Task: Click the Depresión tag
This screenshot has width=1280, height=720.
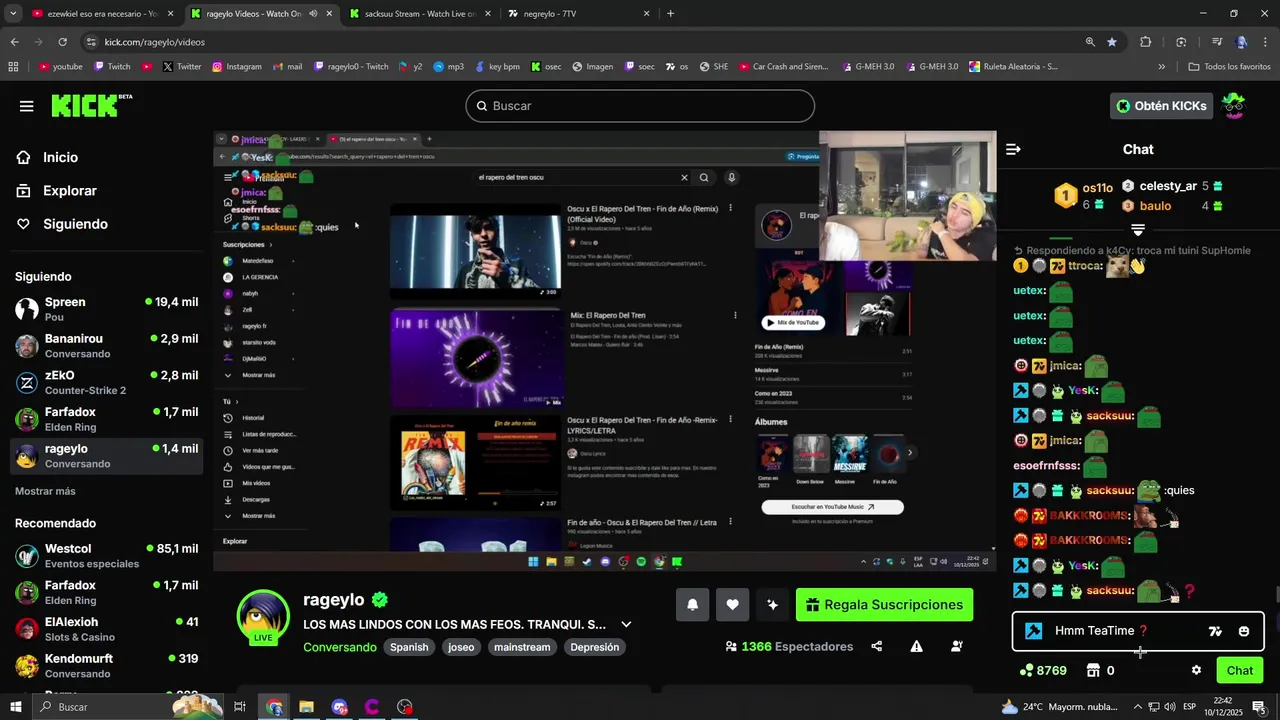Action: [595, 647]
